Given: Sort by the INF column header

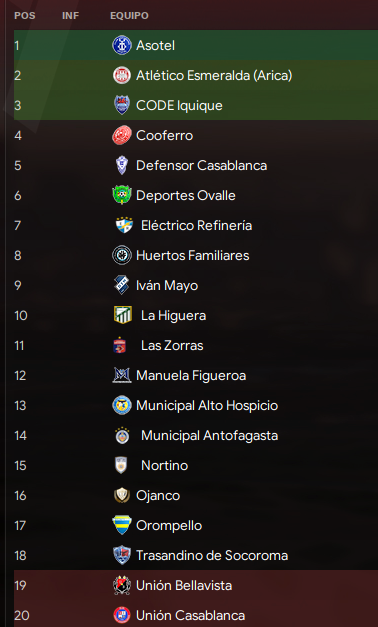Looking at the screenshot, I should tap(70, 16).
